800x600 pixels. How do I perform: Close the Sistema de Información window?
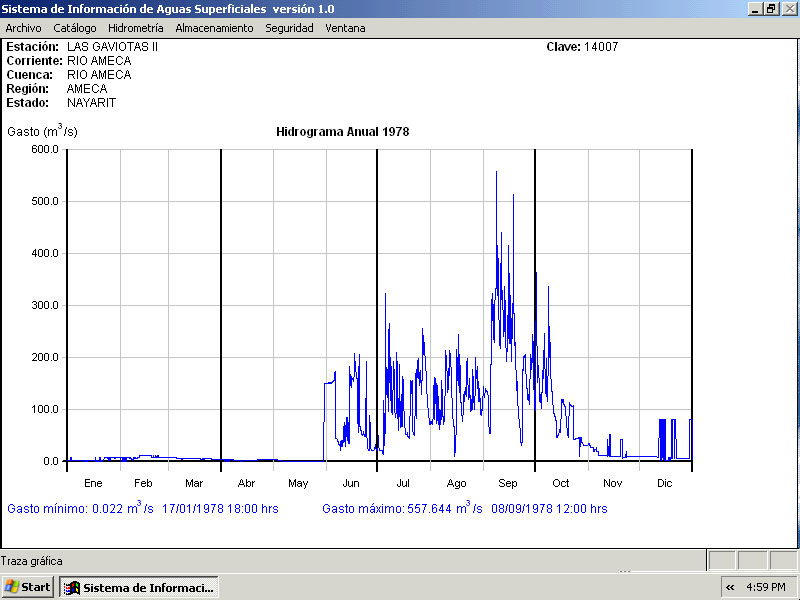788,8
